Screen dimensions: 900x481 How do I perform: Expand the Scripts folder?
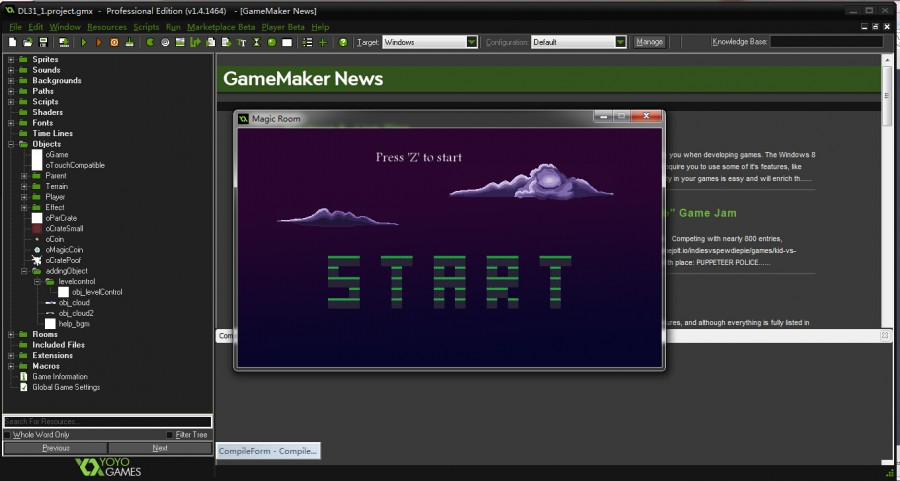(11, 102)
